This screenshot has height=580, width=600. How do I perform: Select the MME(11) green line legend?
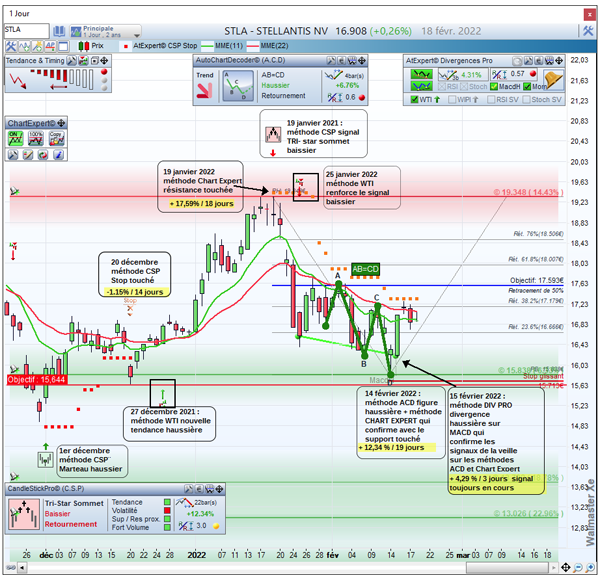click(x=223, y=46)
